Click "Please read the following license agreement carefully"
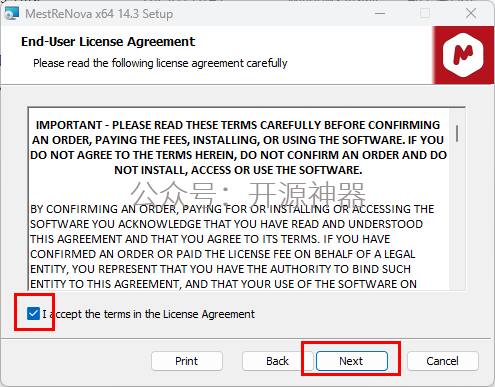495x387 pixels. (160, 63)
